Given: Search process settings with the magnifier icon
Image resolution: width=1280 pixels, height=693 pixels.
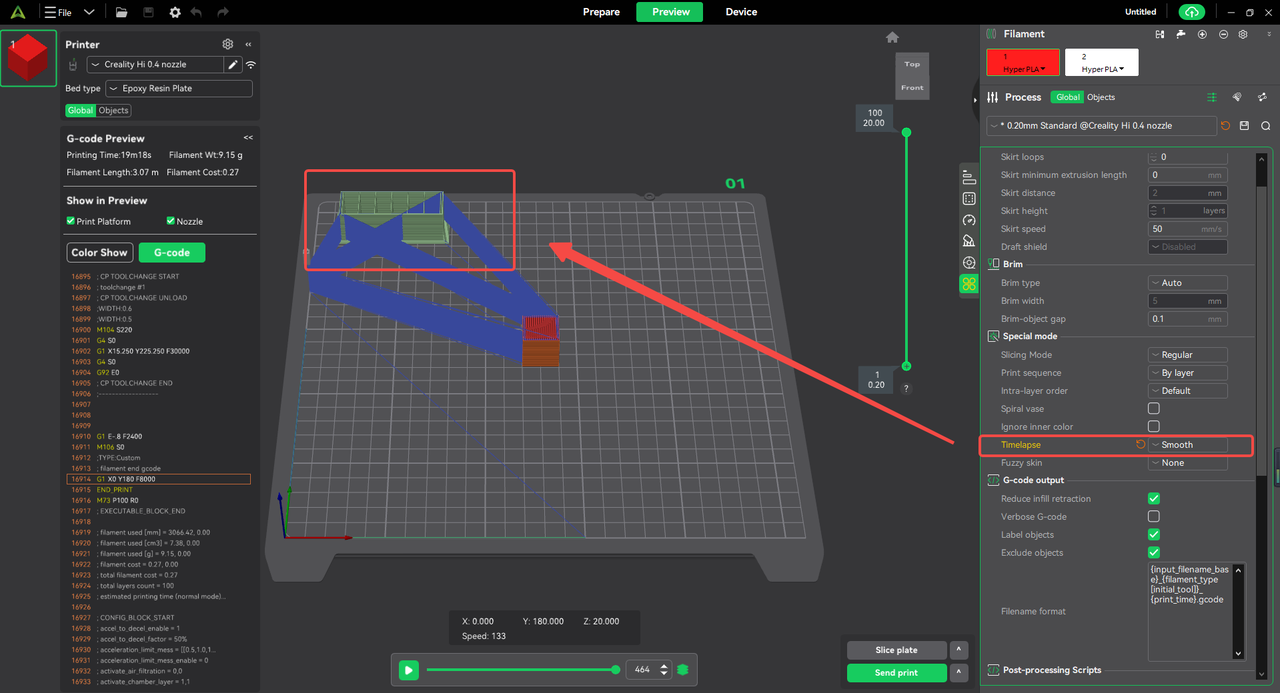Looking at the screenshot, I should pyautogui.click(x=1265, y=126).
